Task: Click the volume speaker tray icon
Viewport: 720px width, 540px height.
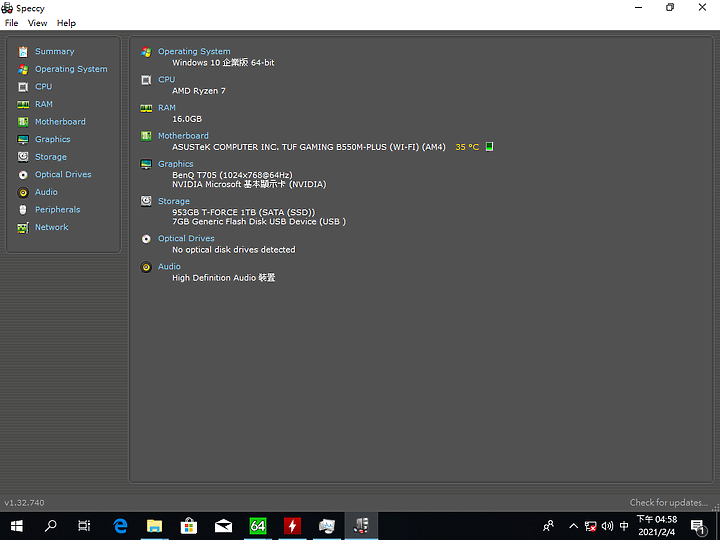Action: pos(608,526)
